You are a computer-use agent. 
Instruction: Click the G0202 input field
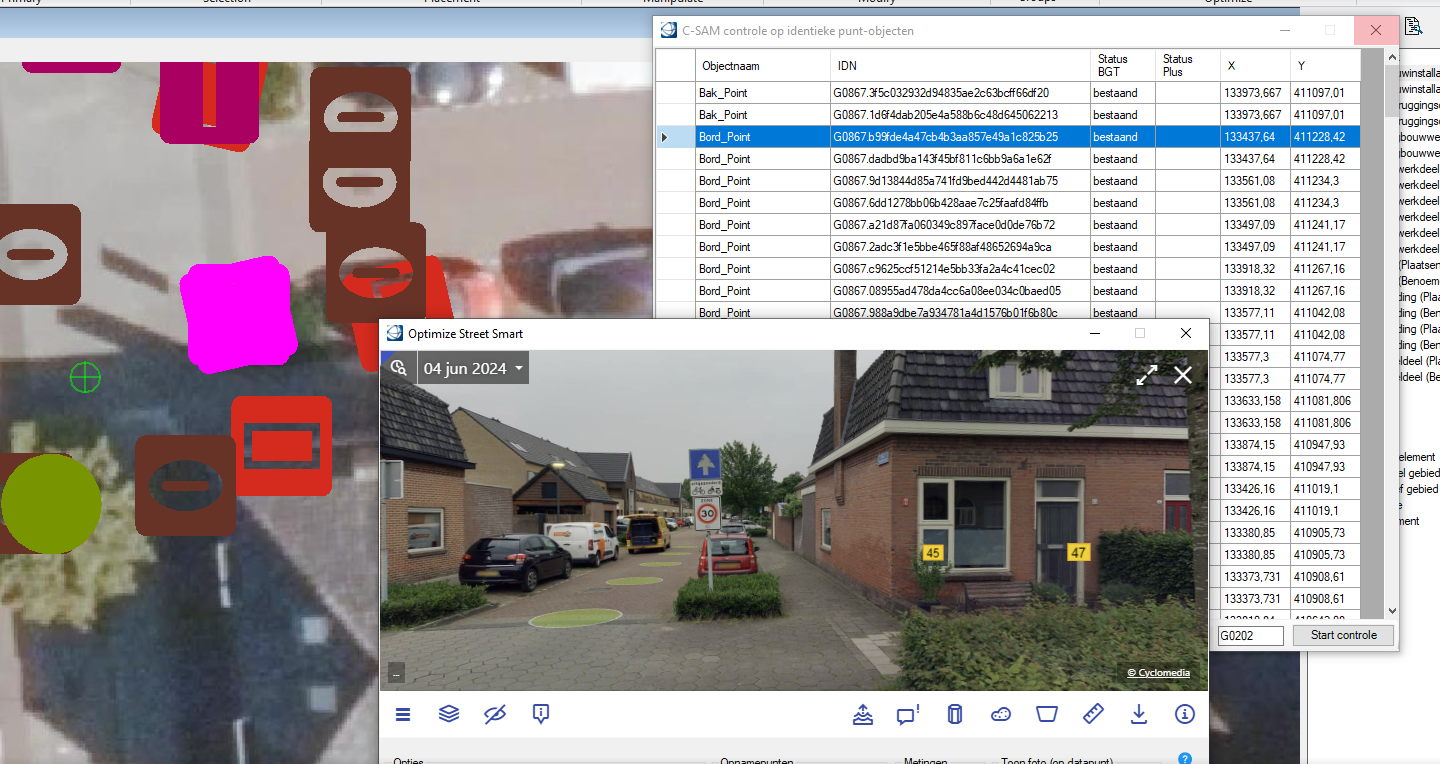(x=1249, y=635)
